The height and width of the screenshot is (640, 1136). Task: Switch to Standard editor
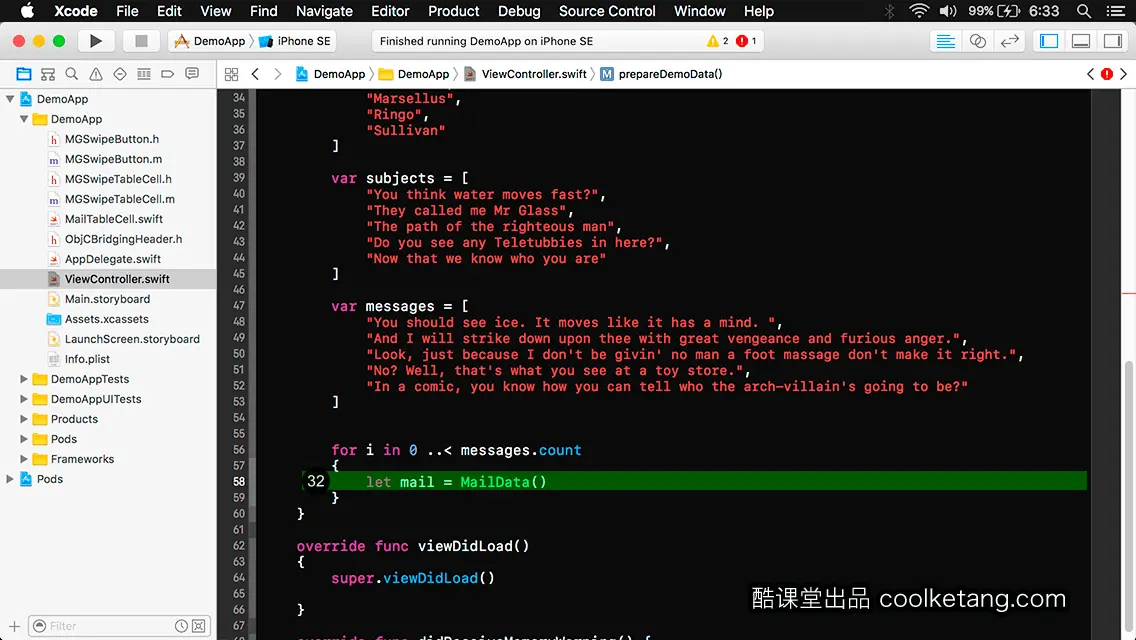coord(945,41)
